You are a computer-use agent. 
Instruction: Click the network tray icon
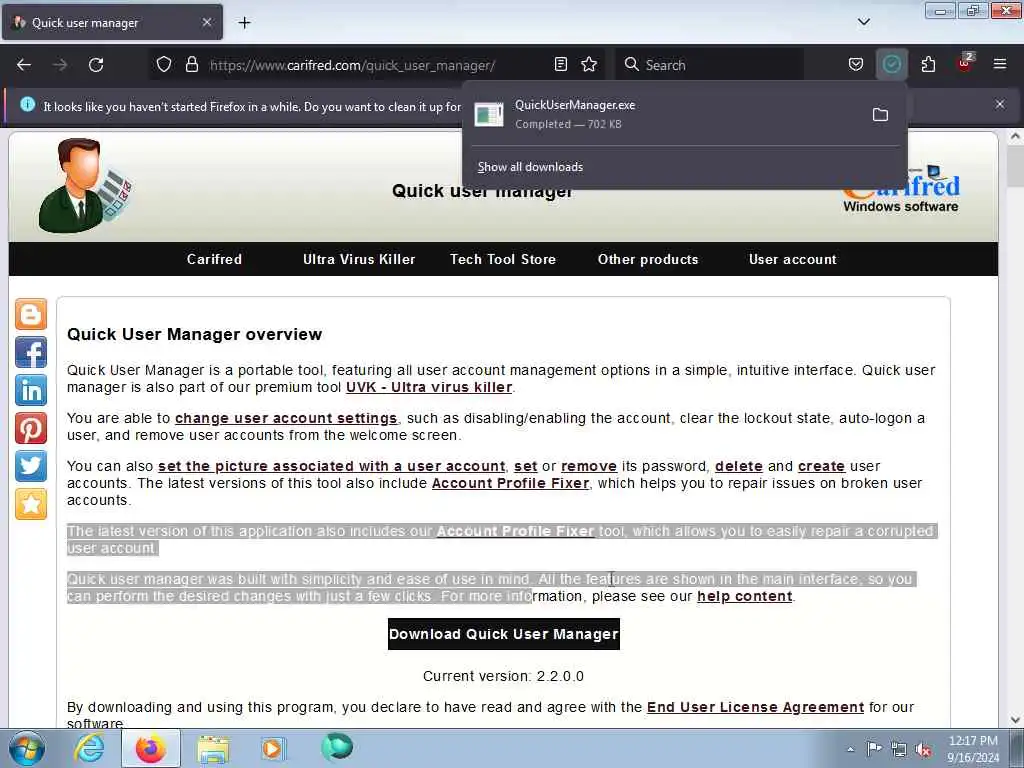point(899,750)
